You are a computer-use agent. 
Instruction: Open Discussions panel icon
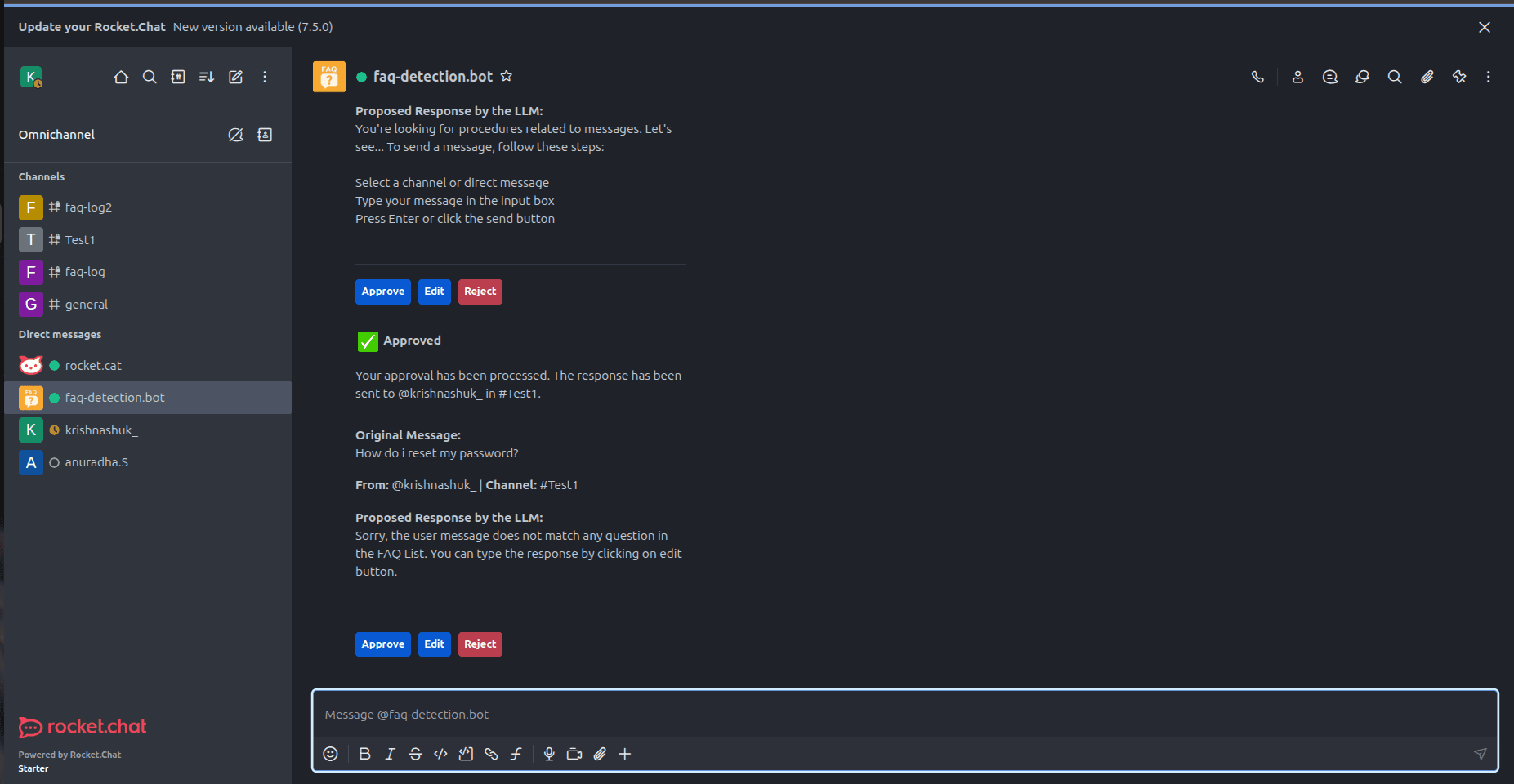click(x=1362, y=77)
